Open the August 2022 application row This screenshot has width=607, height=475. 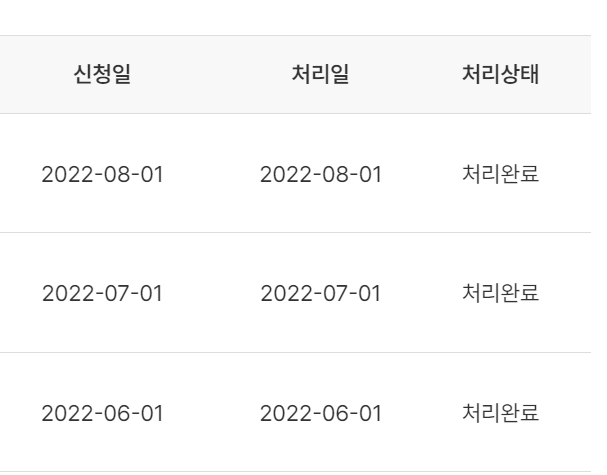(x=295, y=173)
